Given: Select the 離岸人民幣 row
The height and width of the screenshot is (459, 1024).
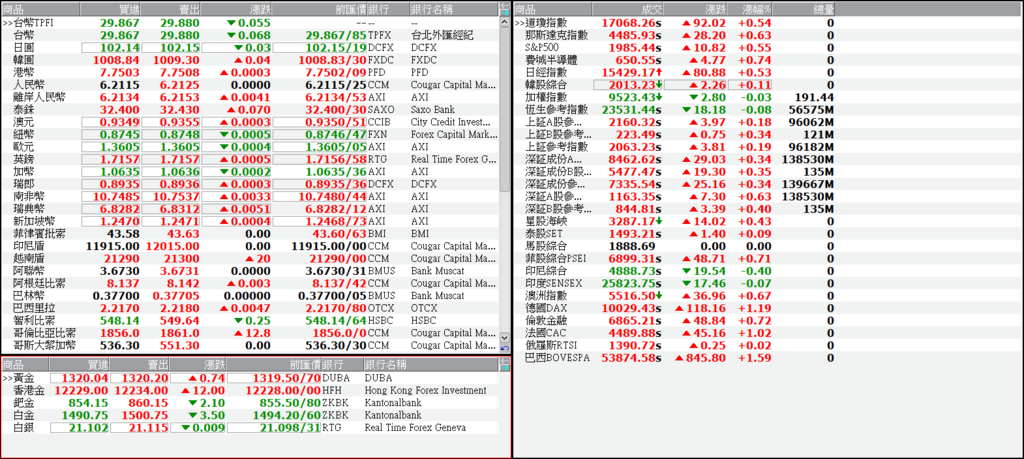Looking at the screenshot, I should 250,97.
